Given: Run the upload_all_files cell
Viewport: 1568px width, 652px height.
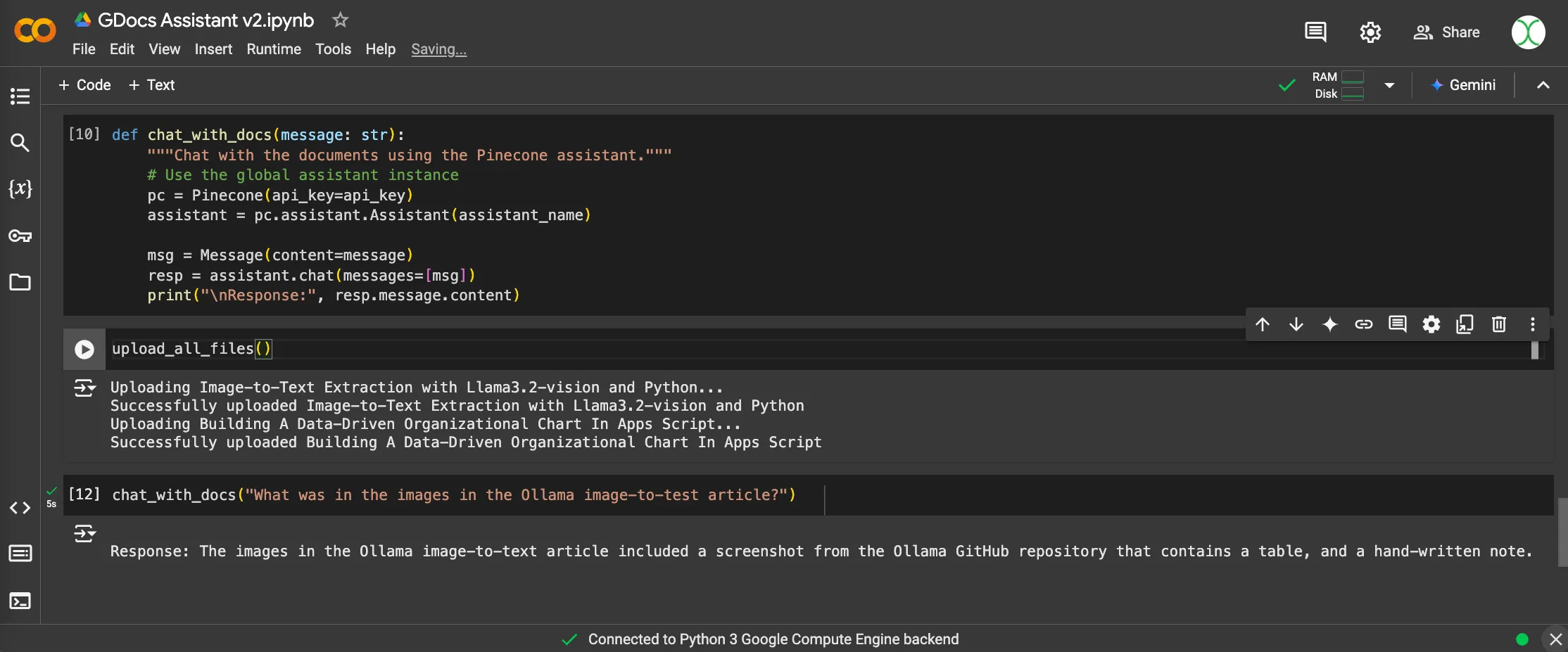Looking at the screenshot, I should (84, 350).
